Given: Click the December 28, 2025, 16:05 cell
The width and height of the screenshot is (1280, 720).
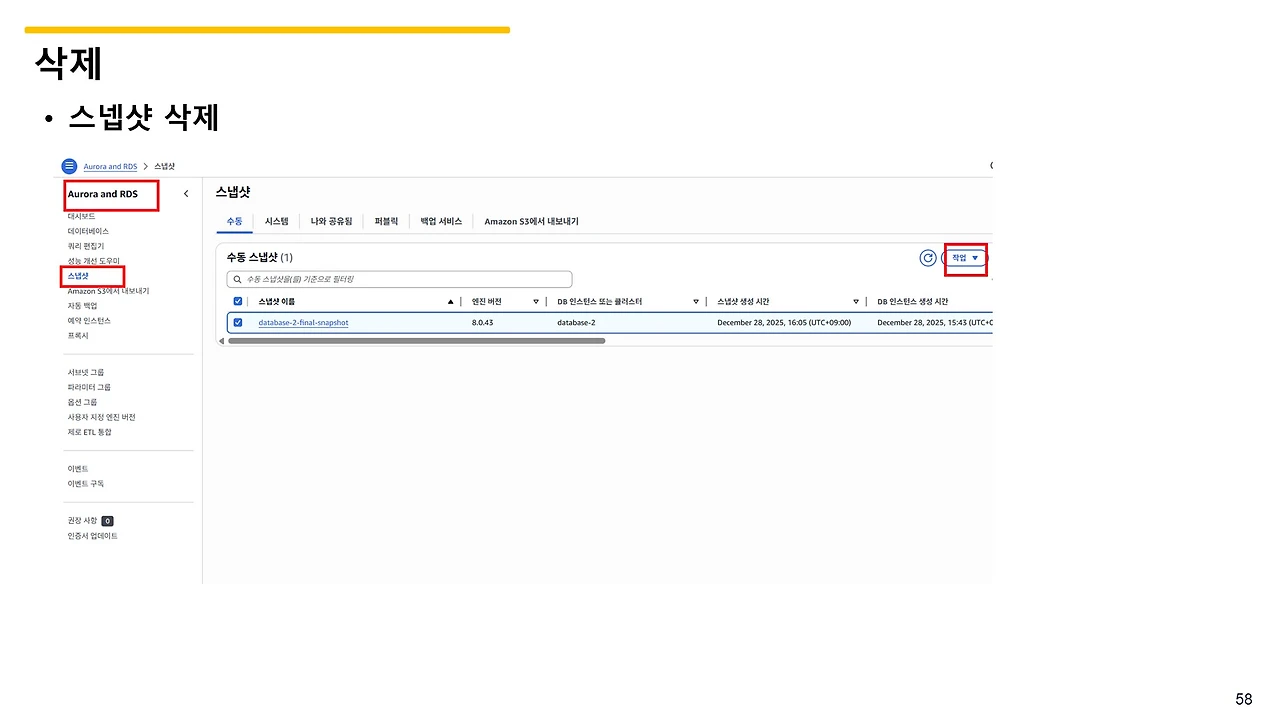Looking at the screenshot, I should pyautogui.click(x=784, y=323).
